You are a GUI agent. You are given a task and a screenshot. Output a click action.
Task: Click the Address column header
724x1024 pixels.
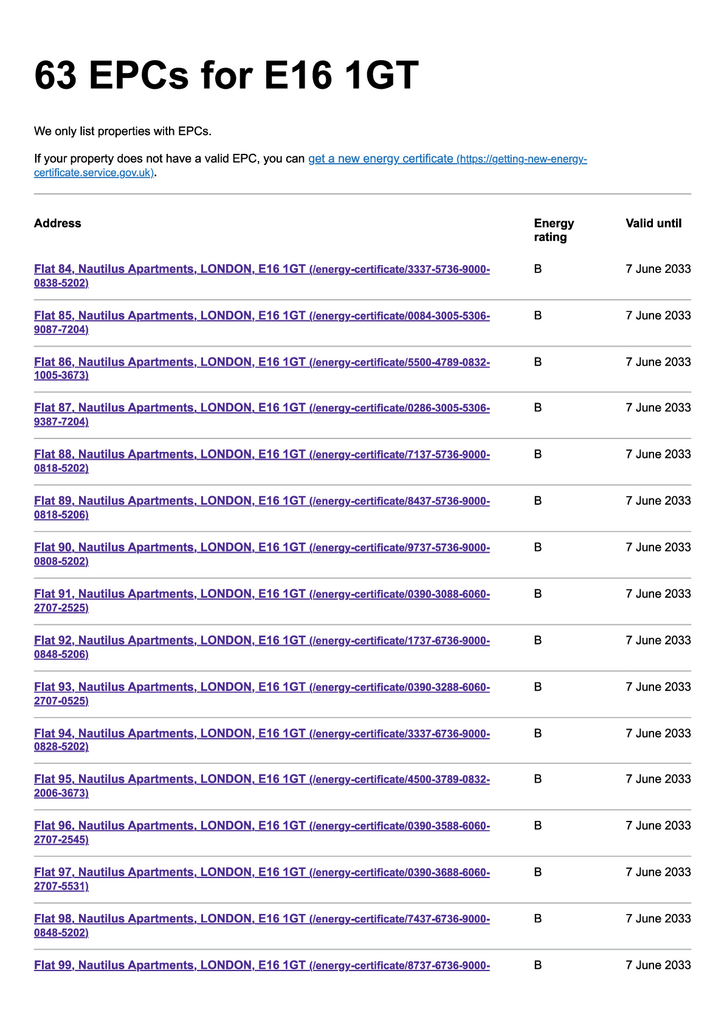tap(57, 223)
